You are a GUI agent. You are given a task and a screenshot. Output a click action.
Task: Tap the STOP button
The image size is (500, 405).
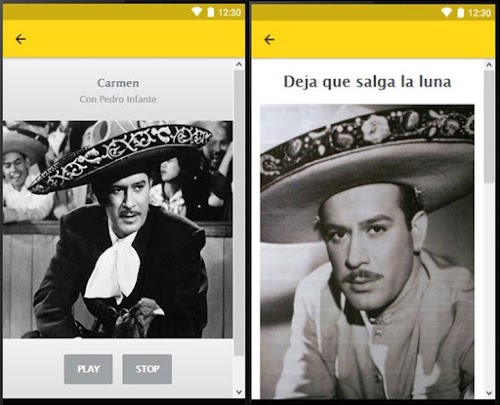coord(147,369)
